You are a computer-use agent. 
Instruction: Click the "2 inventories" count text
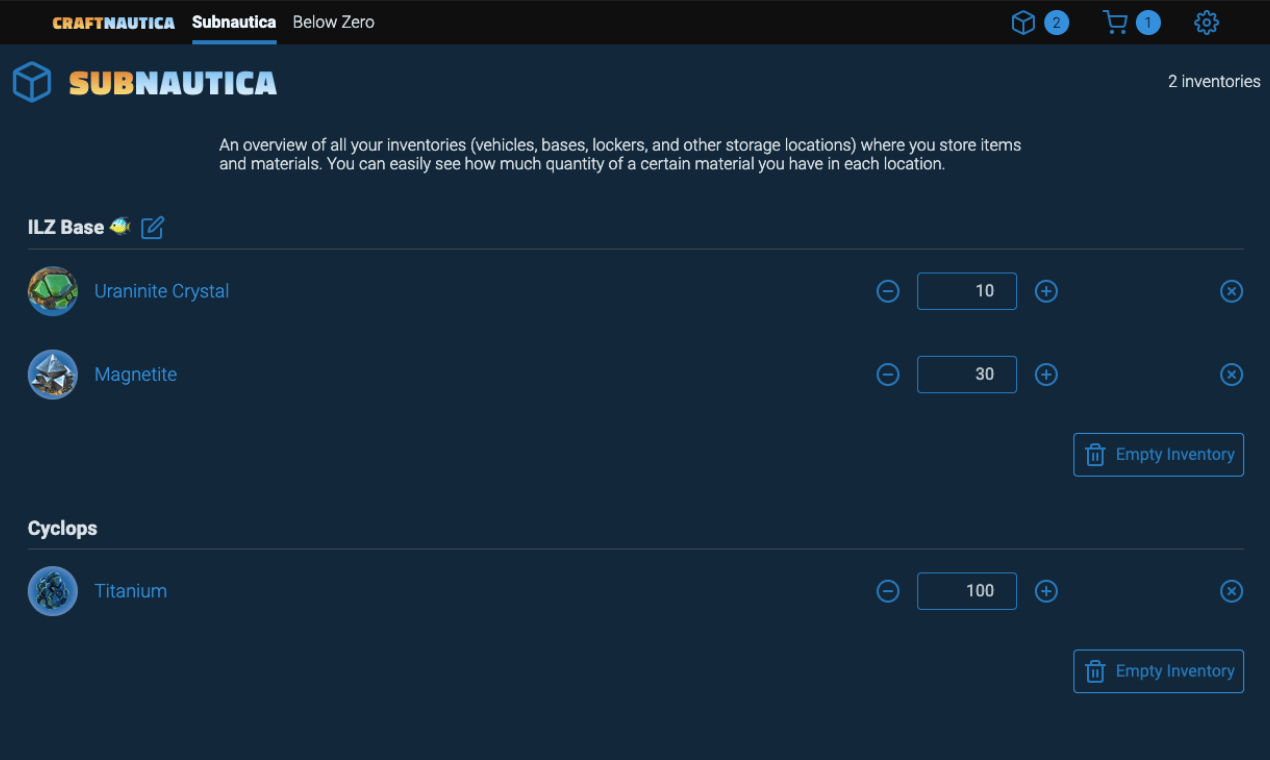click(1214, 82)
